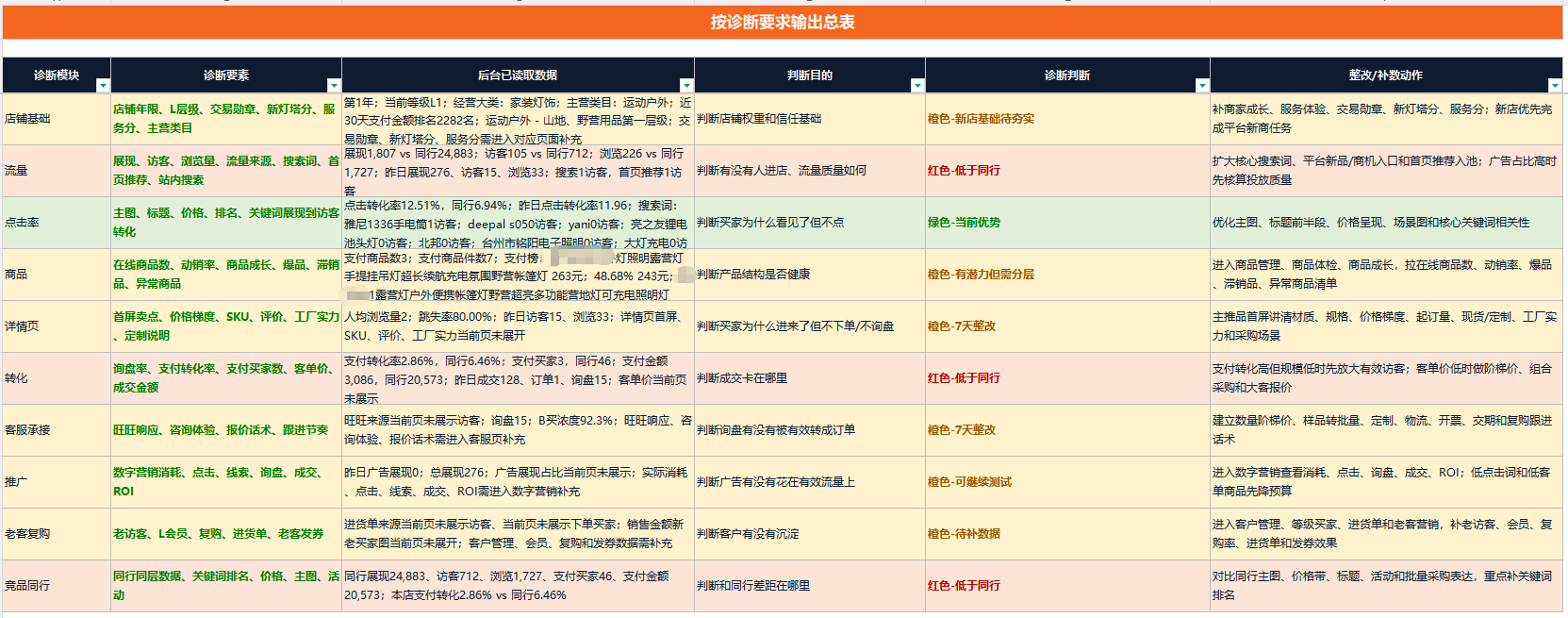The width and height of the screenshot is (1568, 618).
Task: Select 橙色-7天整改 in the 详情页 row
Action: 1067,326
